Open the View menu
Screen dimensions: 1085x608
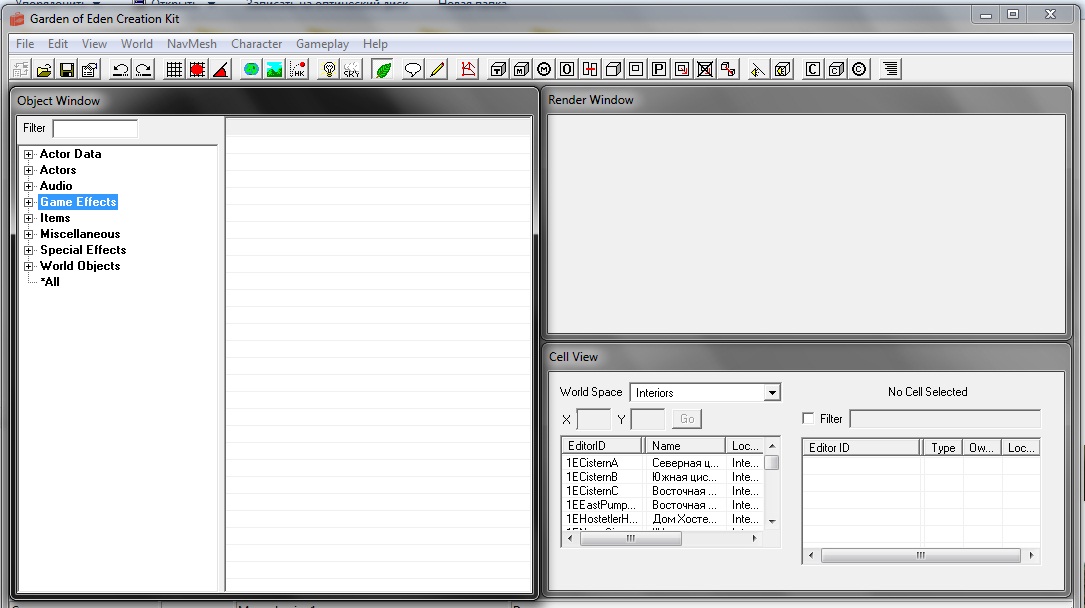coord(94,44)
